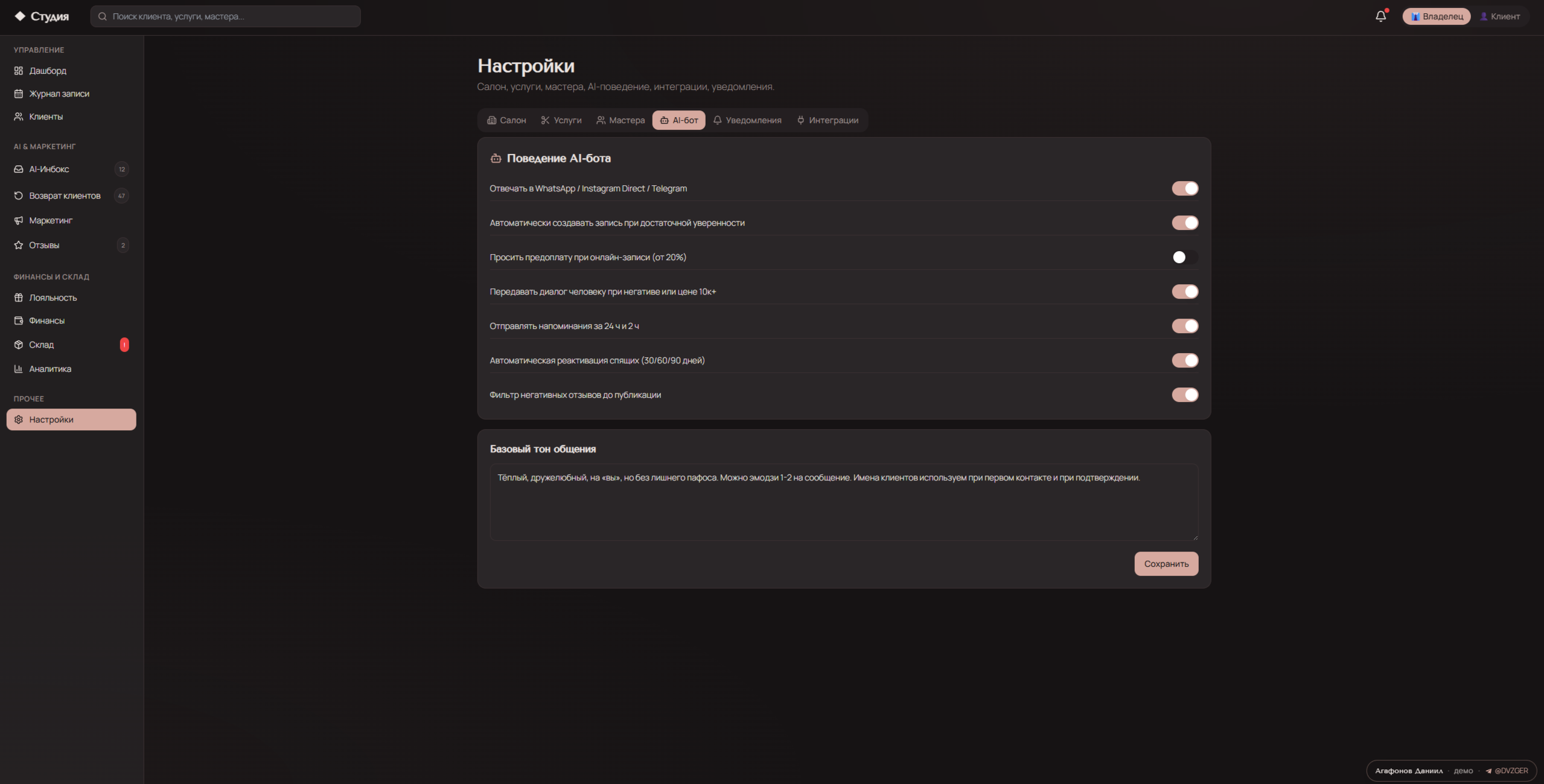Click the red alert badge on Склад
1544x784 pixels.
124,345
